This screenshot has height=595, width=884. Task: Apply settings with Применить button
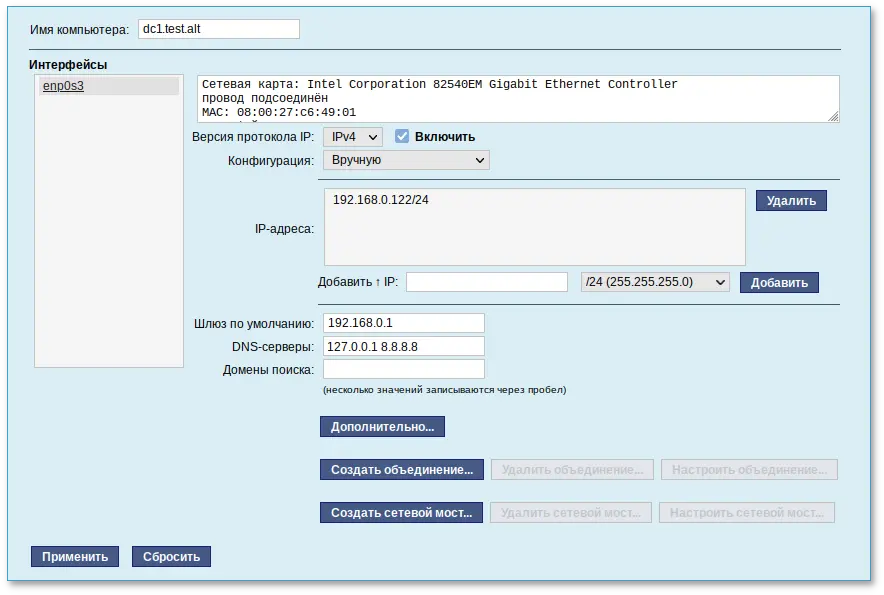pos(75,557)
